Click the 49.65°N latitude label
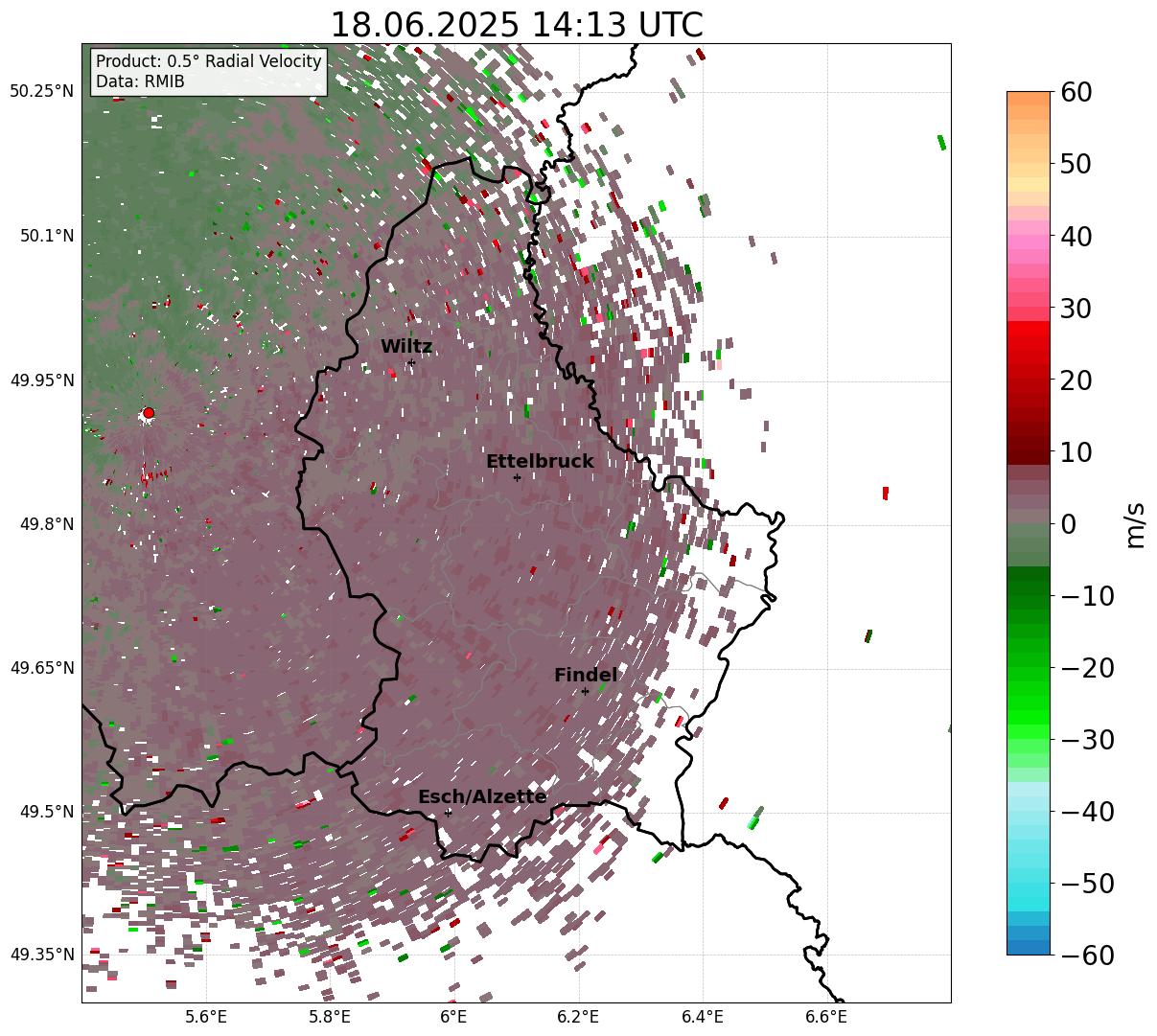The width and height of the screenshot is (1157, 1036). click(42, 668)
